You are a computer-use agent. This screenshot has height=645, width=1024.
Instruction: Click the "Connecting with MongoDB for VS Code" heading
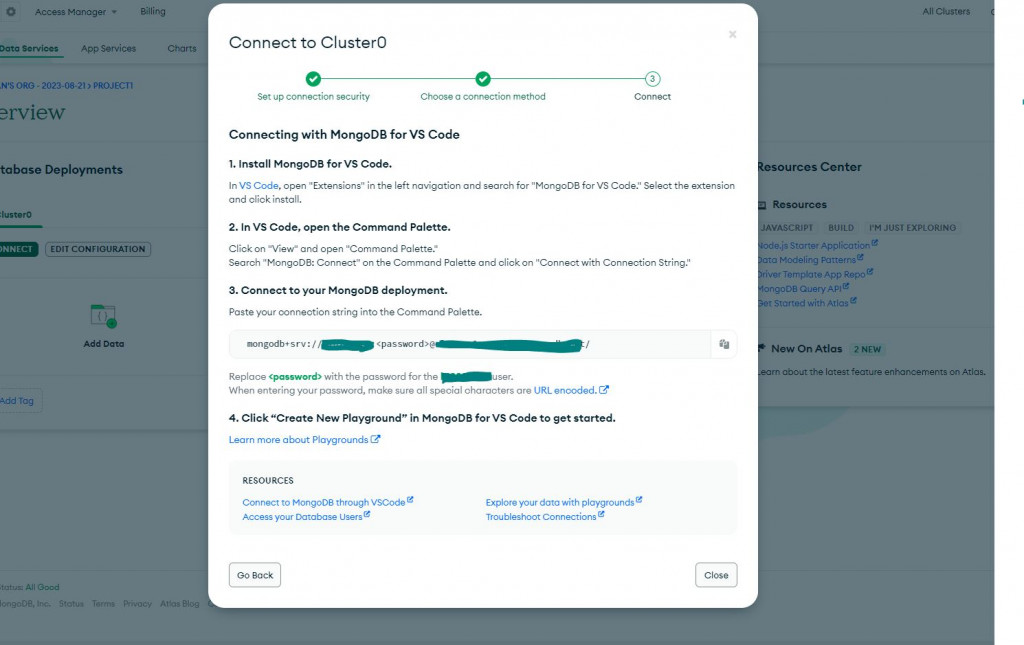pos(344,134)
